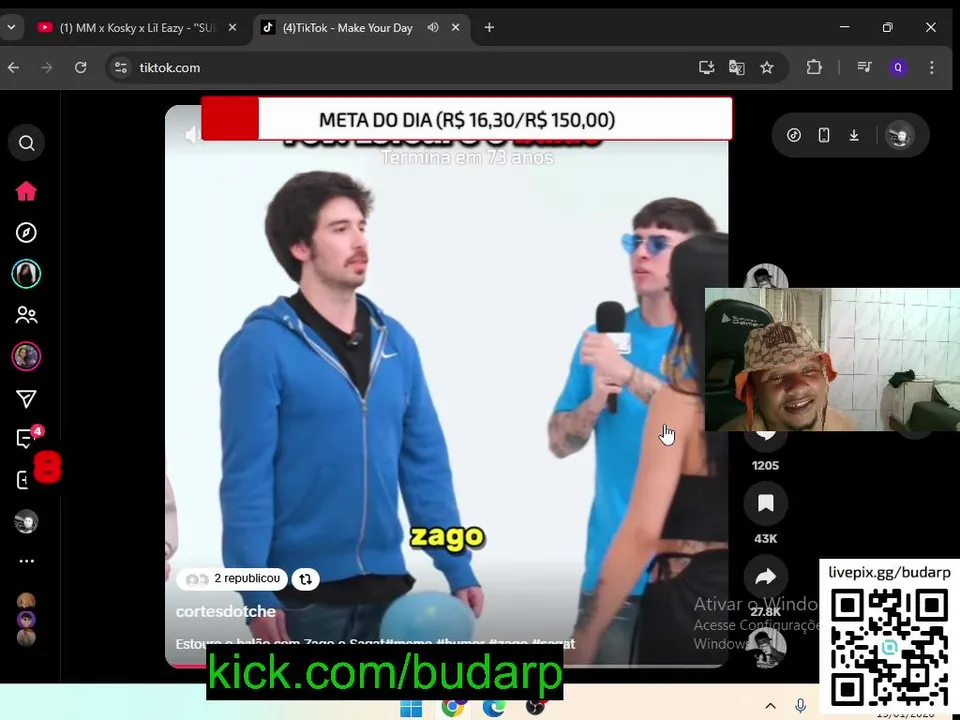Image resolution: width=960 pixels, height=720 pixels.
Task: Open Windows Start menu
Action: [x=411, y=708]
